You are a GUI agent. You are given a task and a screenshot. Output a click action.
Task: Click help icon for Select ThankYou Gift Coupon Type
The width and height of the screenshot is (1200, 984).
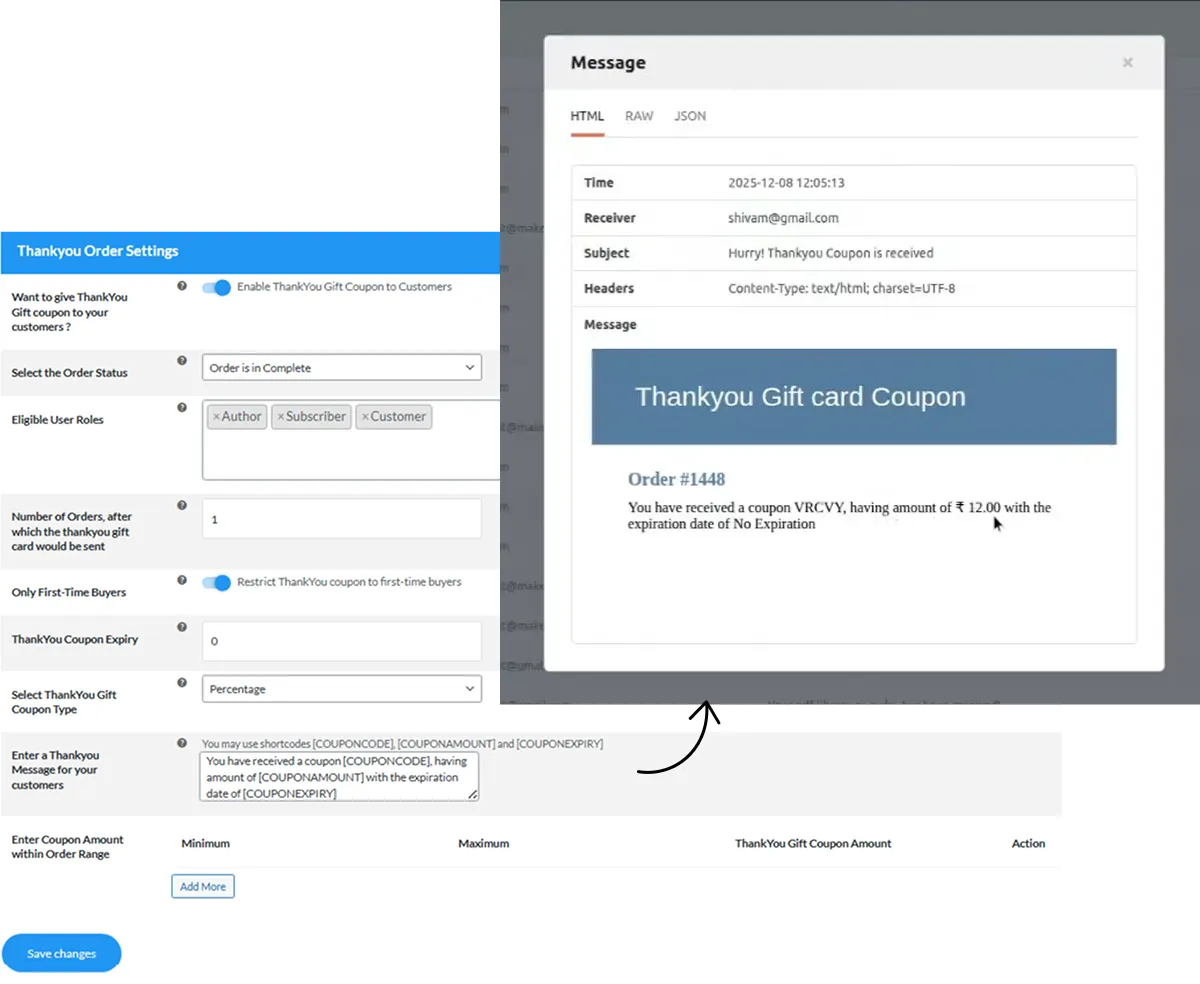coord(182,683)
